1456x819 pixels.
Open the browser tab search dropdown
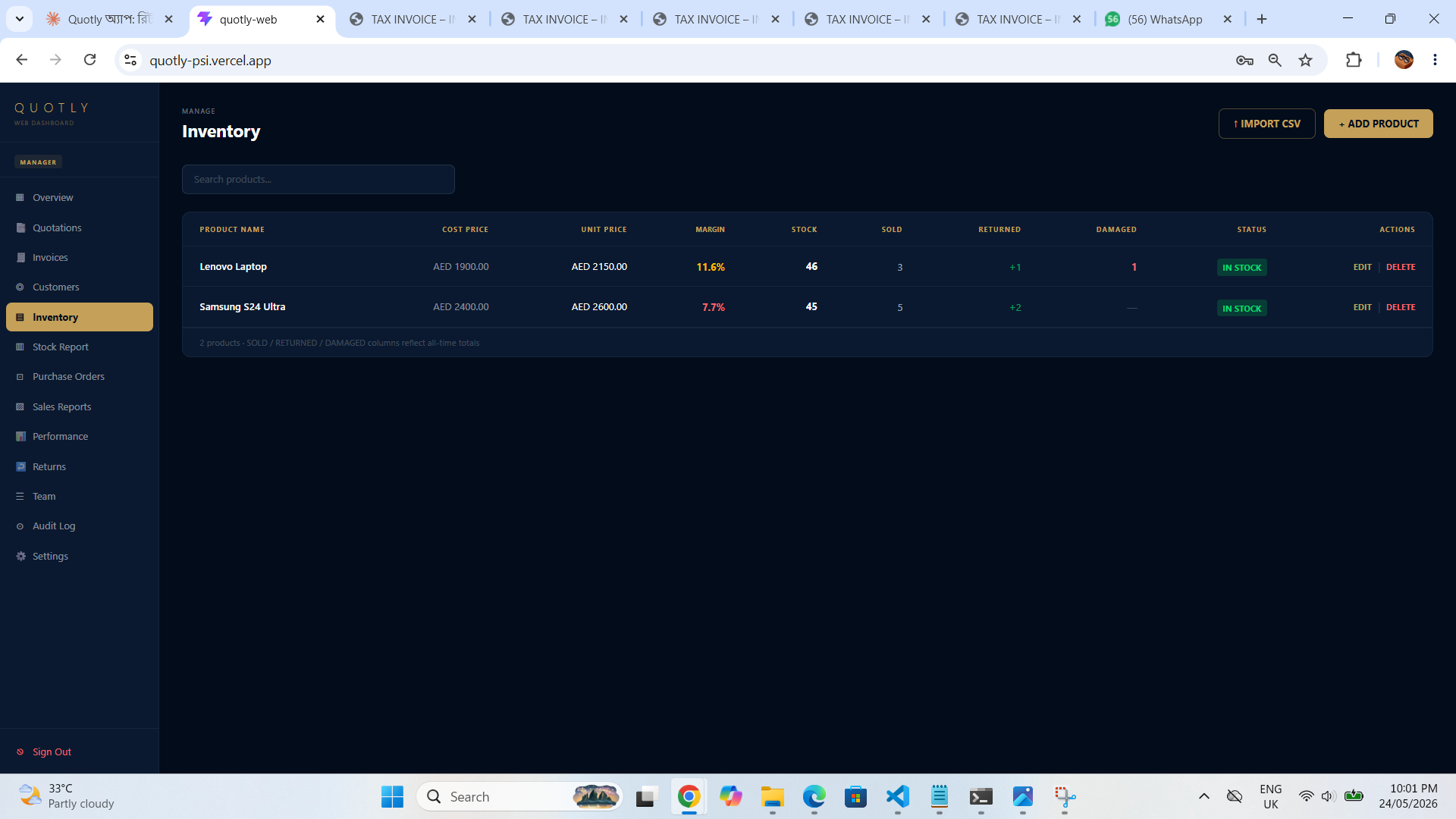click(20, 19)
